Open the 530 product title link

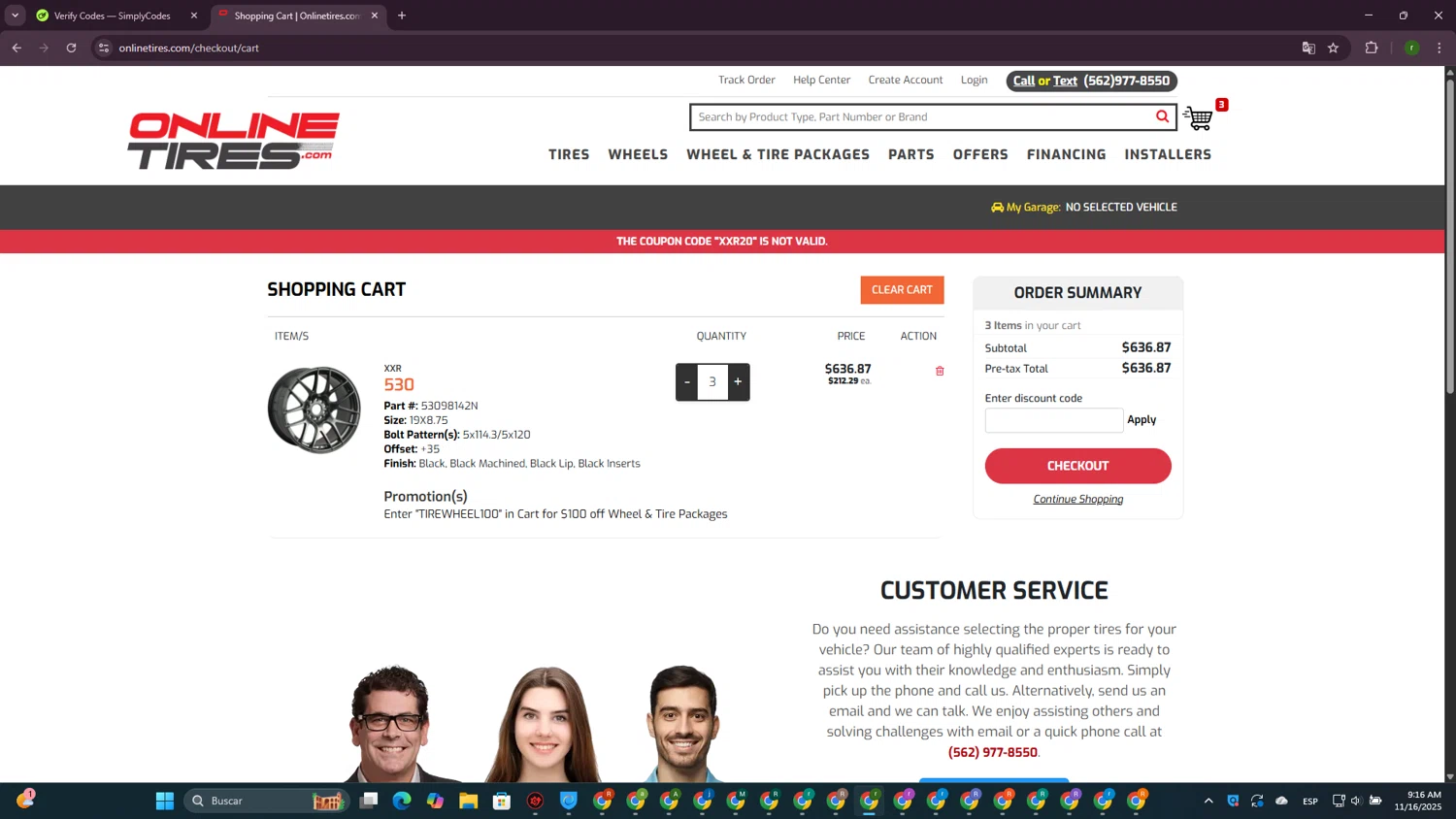[x=399, y=384]
